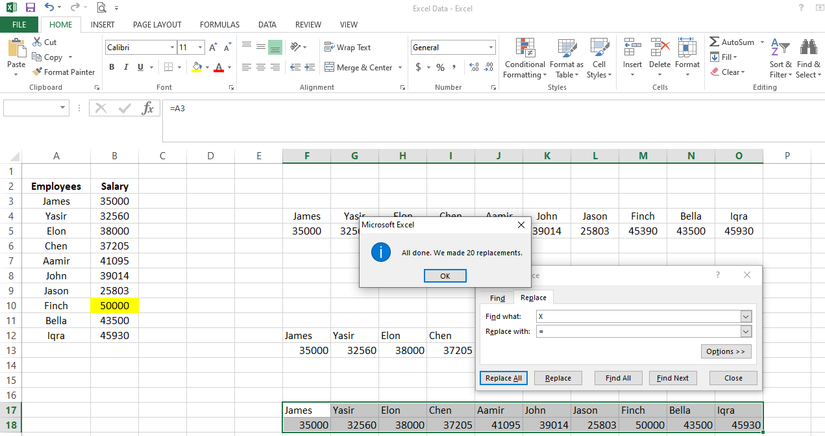Click the Increase Font Size icon
Screen dimensions: 825x436
tap(214, 47)
